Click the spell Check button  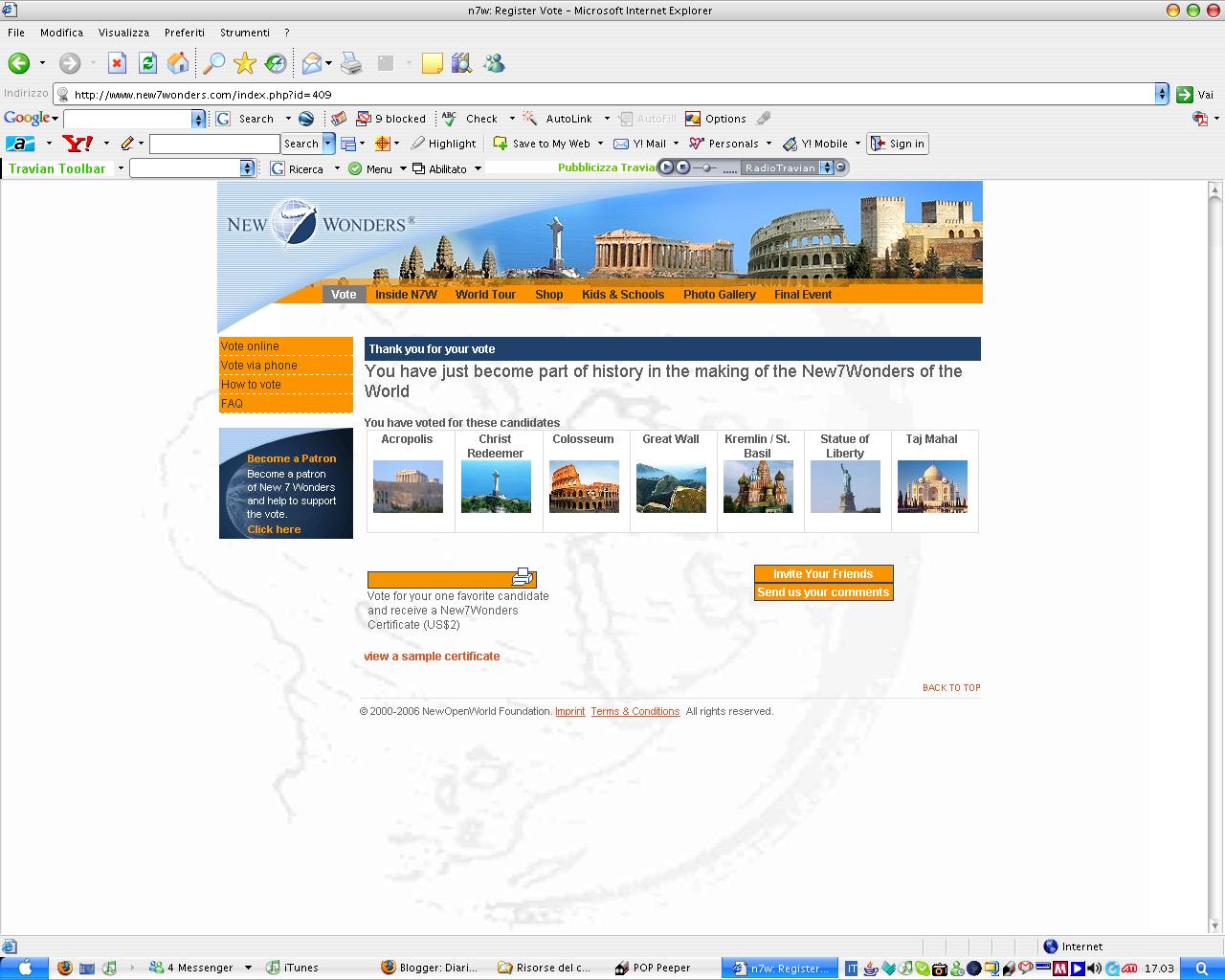470,119
